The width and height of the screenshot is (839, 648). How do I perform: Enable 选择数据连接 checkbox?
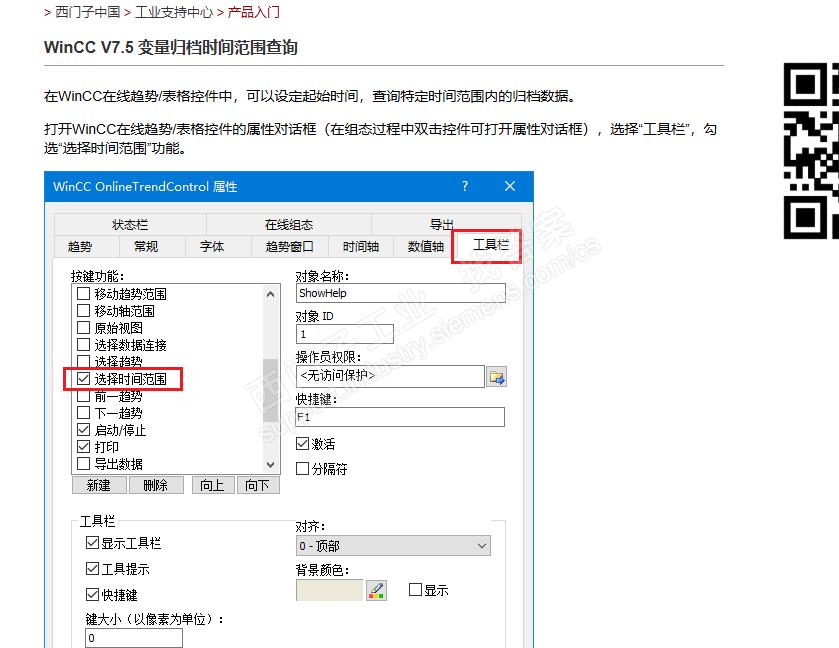click(x=83, y=345)
